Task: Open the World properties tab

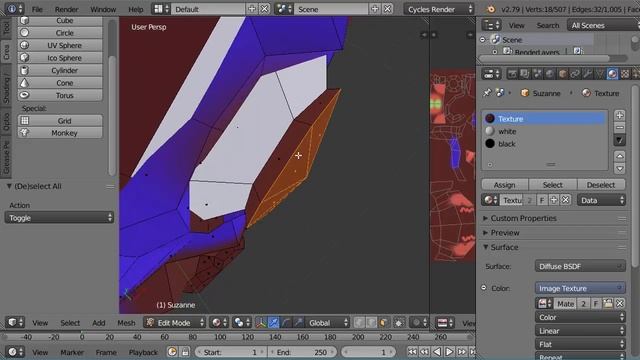Action: (550, 74)
